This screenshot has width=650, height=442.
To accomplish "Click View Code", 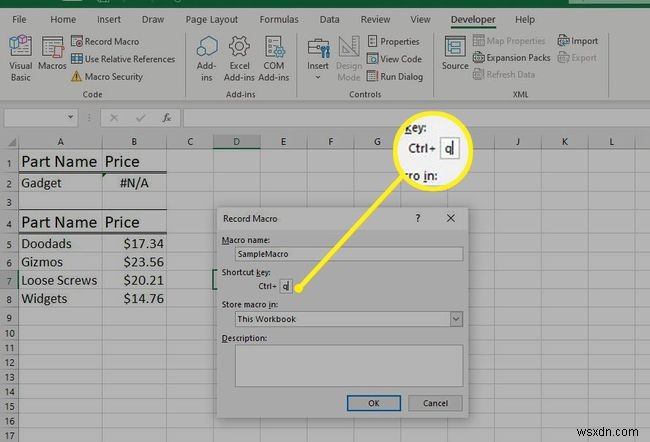I will click(x=394, y=59).
